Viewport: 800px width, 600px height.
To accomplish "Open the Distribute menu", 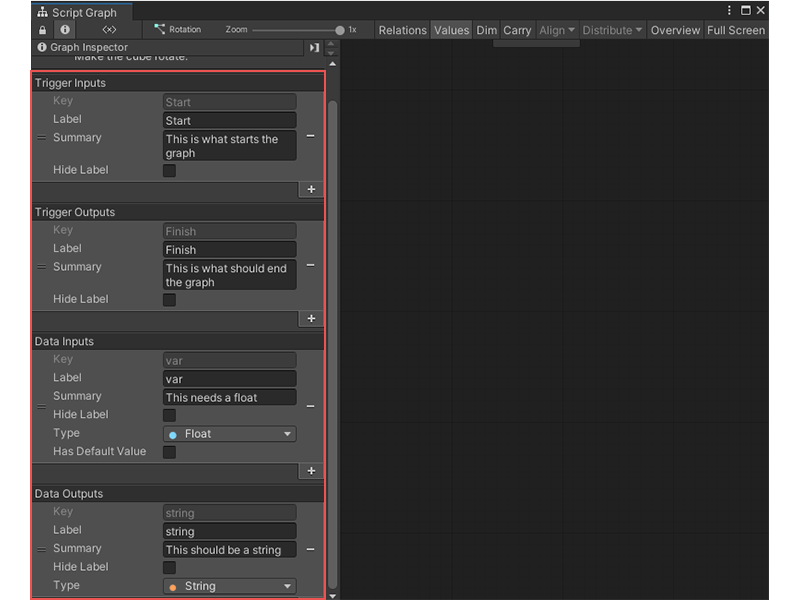I will (611, 30).
